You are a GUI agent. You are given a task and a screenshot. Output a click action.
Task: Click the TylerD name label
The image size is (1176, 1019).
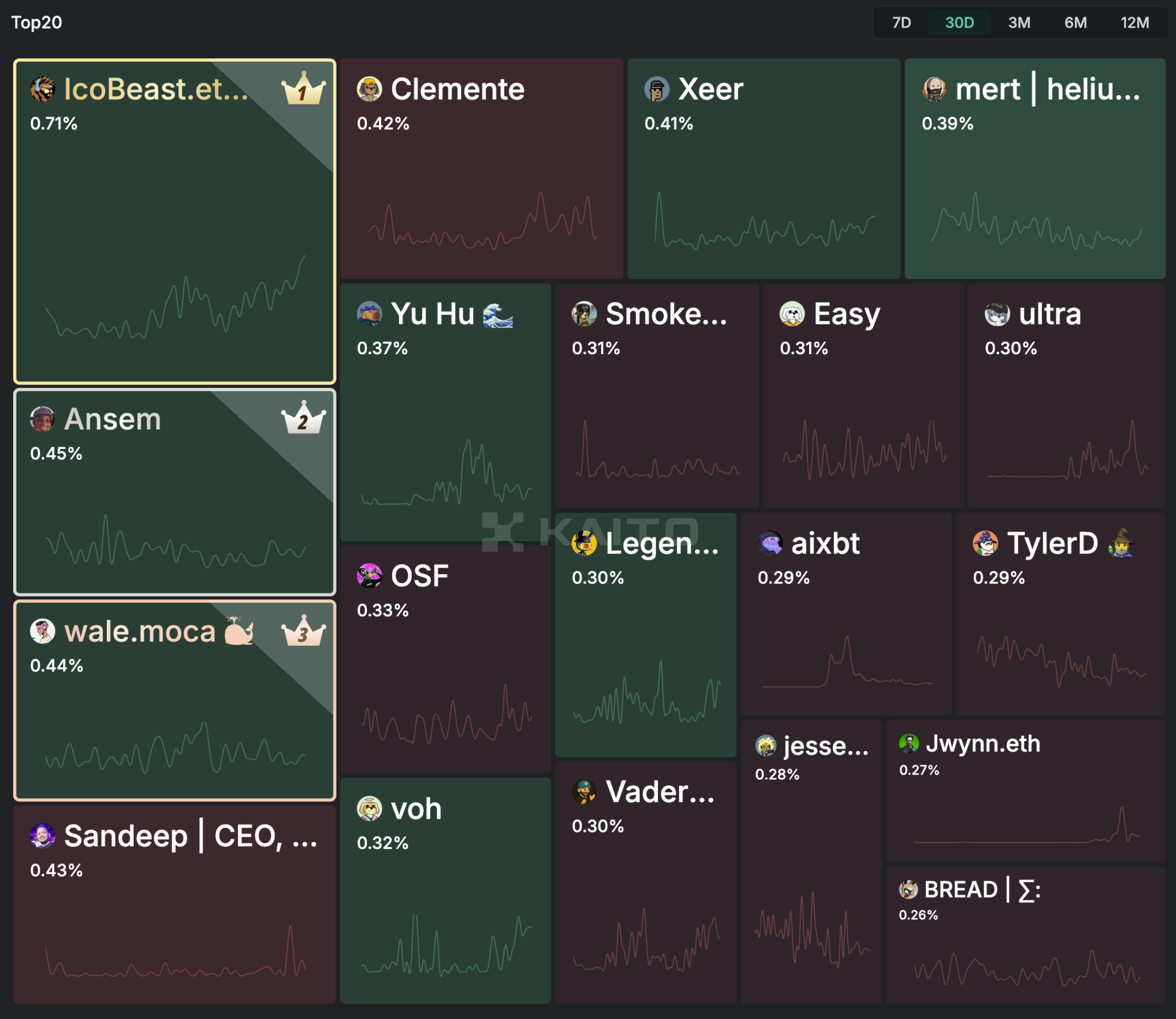pyautogui.click(x=1052, y=543)
